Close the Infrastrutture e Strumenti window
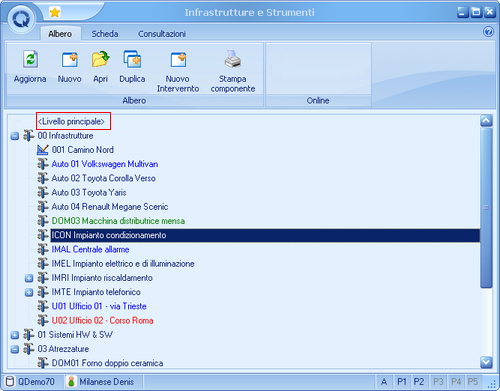Image resolution: width=500 pixels, height=391 pixels. (x=490, y=12)
